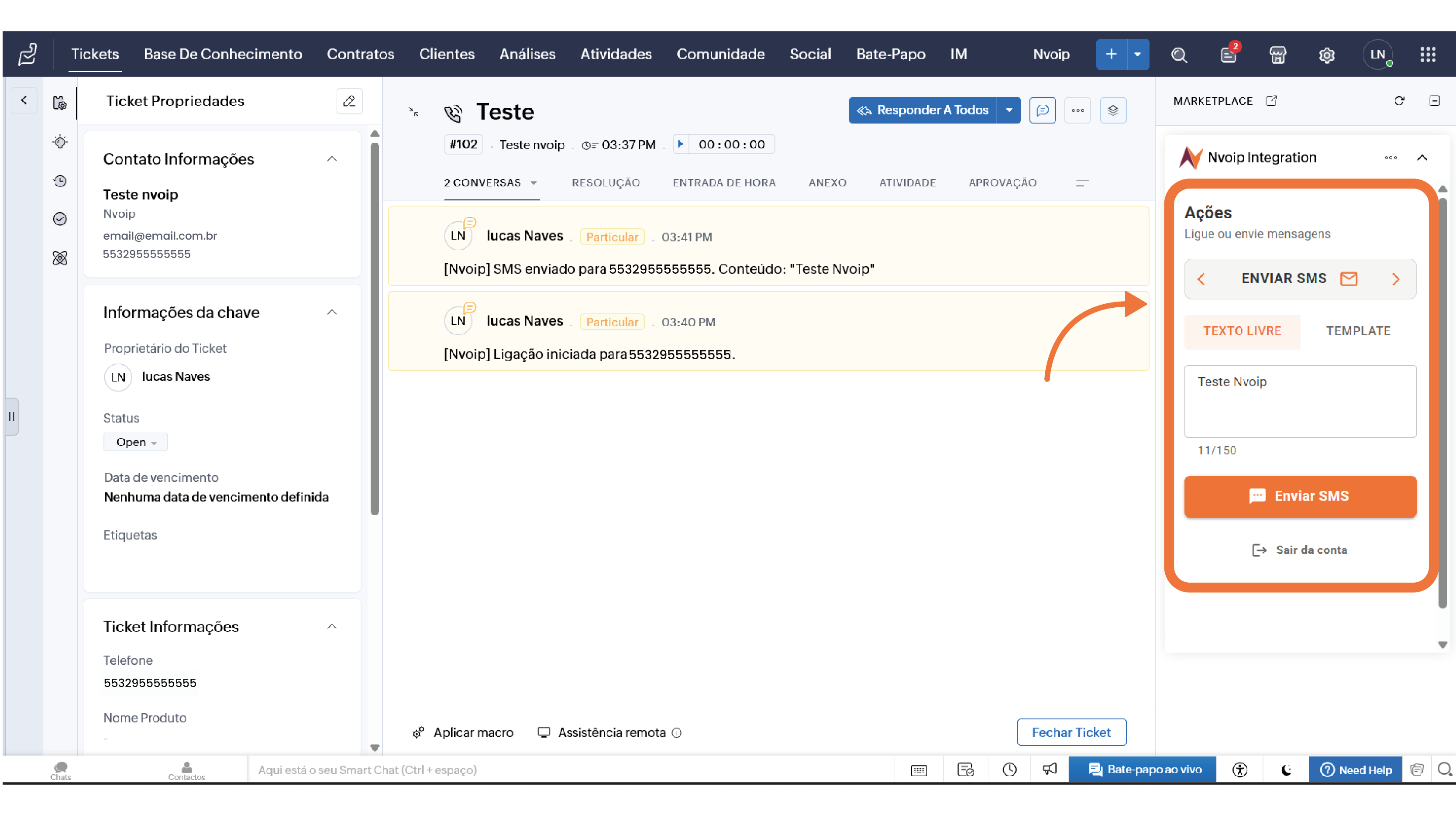1456x818 pixels.
Task: Switch to the RESOLUÇÃO tab
Action: point(606,183)
